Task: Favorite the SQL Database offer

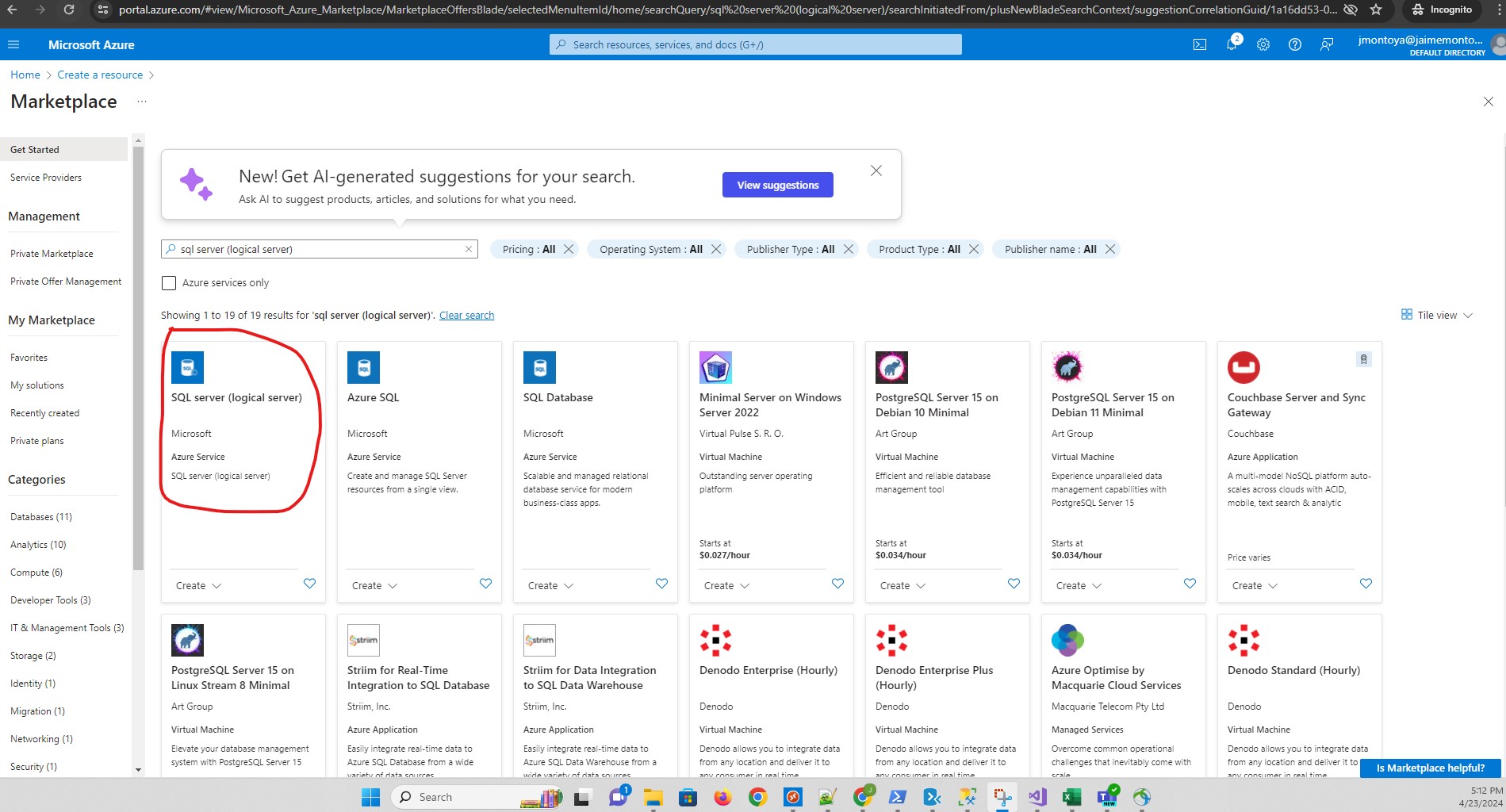Action: click(661, 584)
